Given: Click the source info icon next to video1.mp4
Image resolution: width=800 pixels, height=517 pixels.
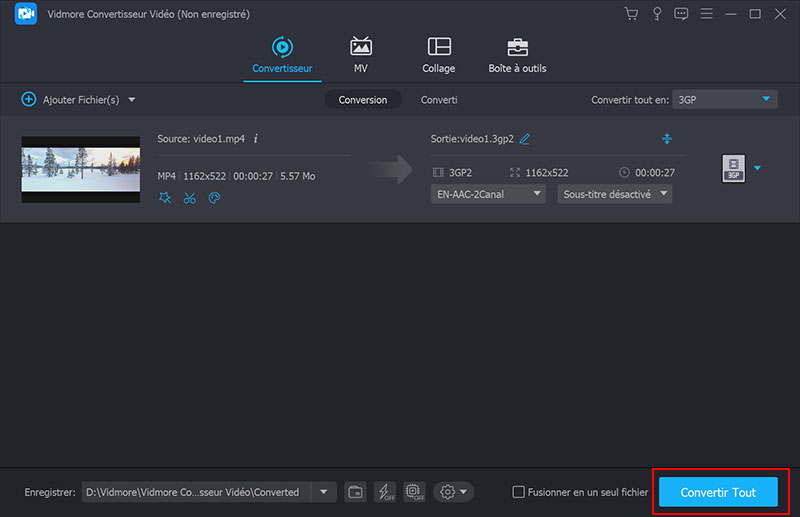Looking at the screenshot, I should tap(256, 138).
